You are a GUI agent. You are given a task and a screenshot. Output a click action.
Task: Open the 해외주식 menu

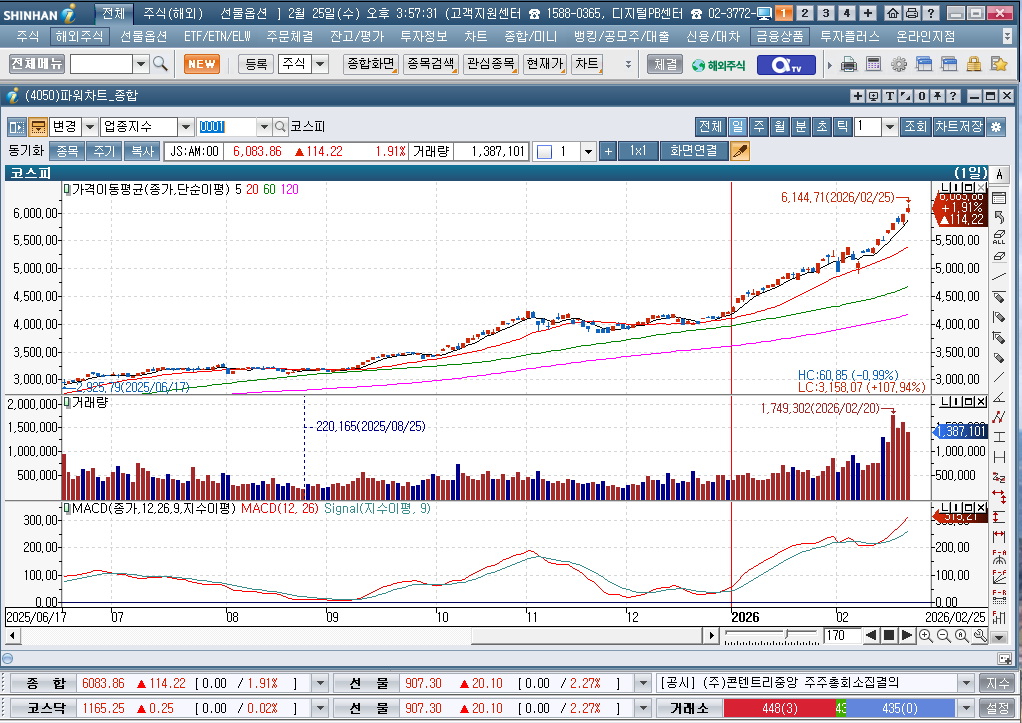[x=79, y=37]
